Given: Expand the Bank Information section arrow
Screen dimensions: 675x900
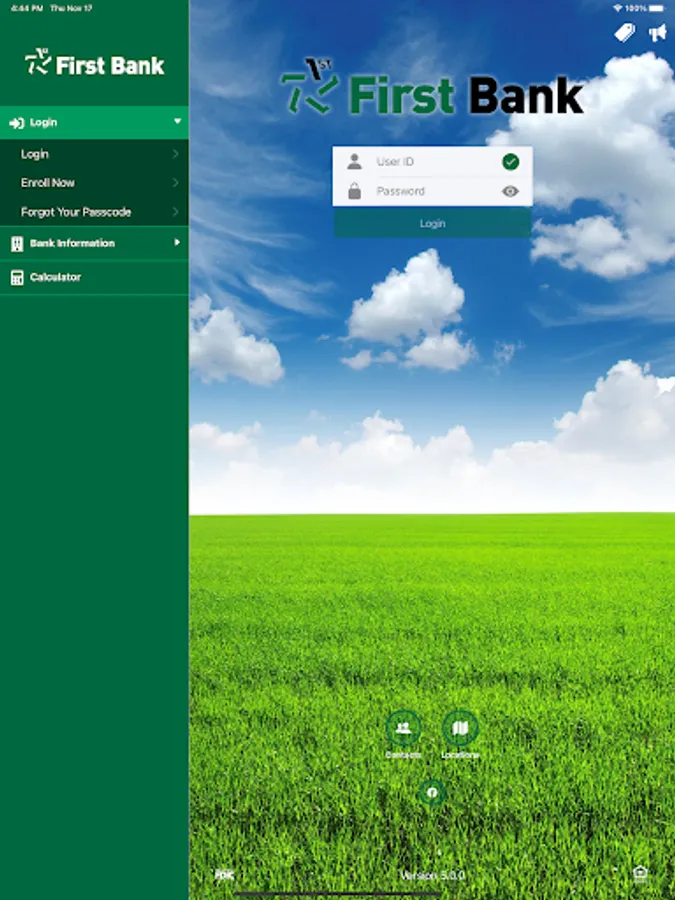Looking at the screenshot, I should click(x=177, y=243).
